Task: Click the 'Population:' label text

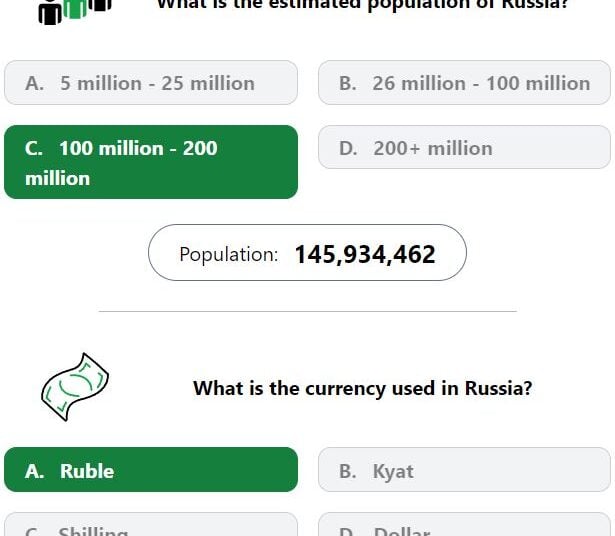Action: coord(229,254)
